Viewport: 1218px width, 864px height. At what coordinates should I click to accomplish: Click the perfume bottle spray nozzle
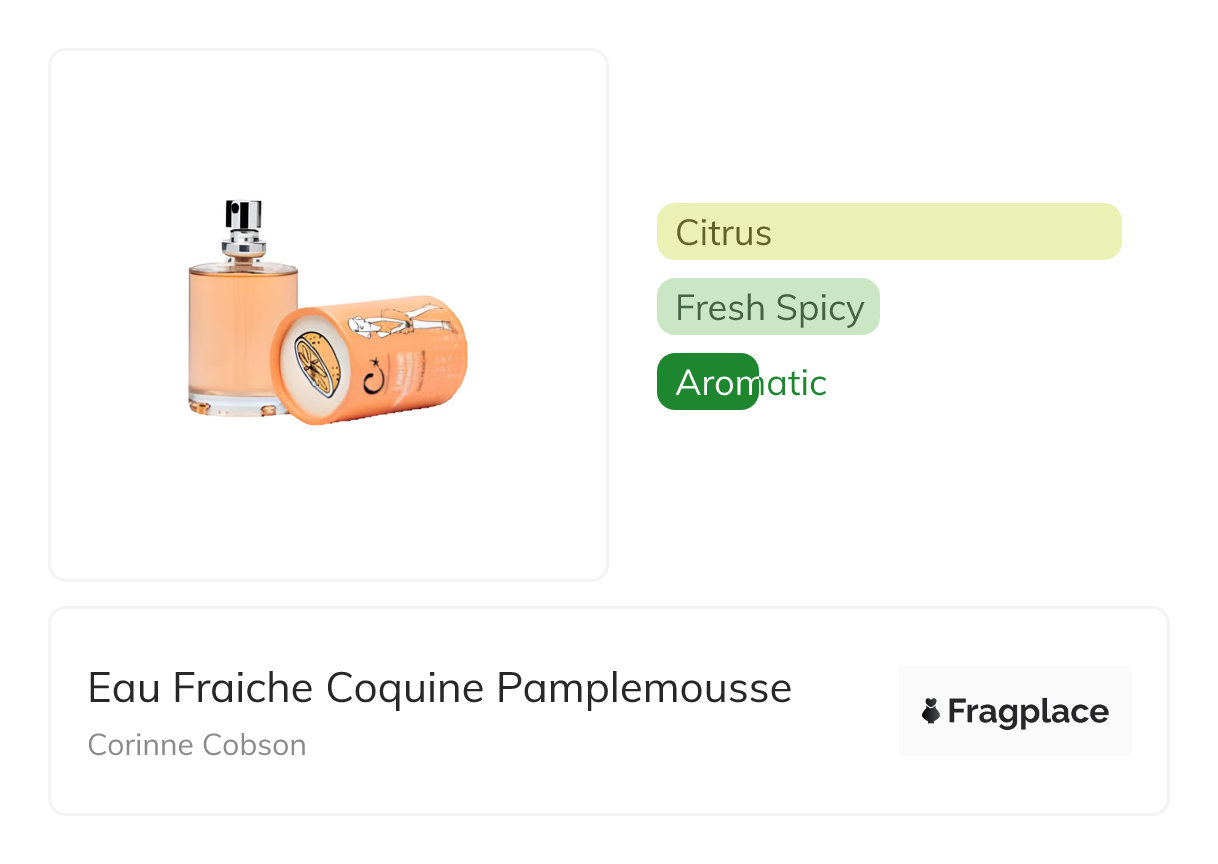pos(243,216)
